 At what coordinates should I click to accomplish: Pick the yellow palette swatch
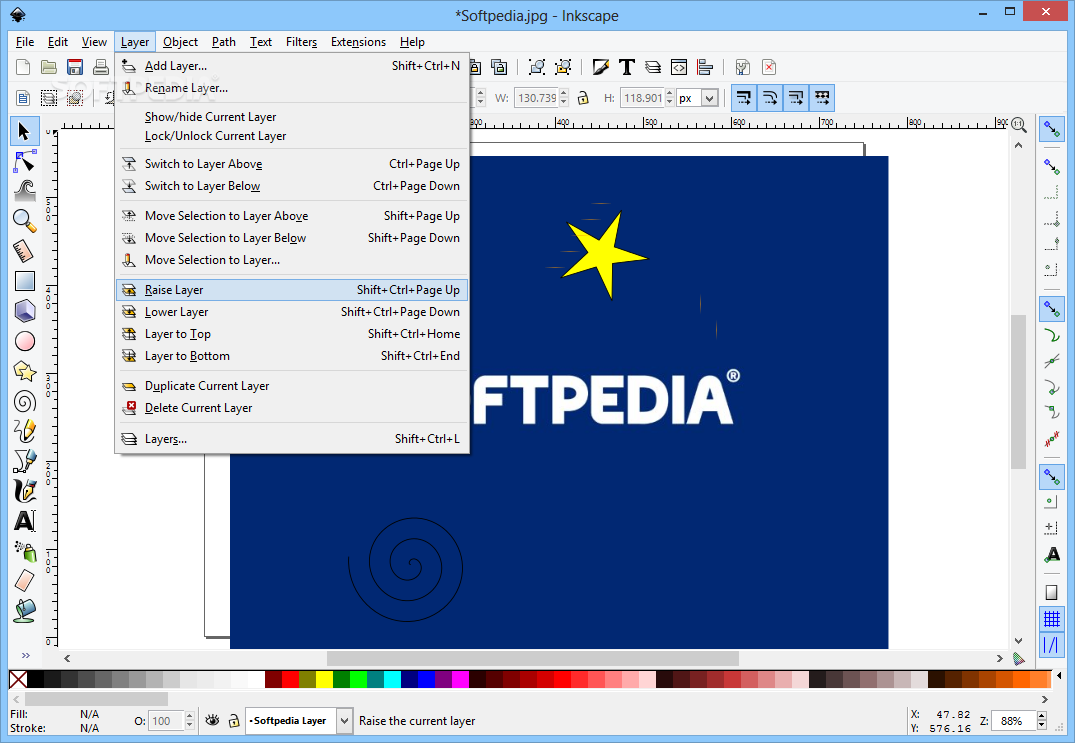(324, 679)
